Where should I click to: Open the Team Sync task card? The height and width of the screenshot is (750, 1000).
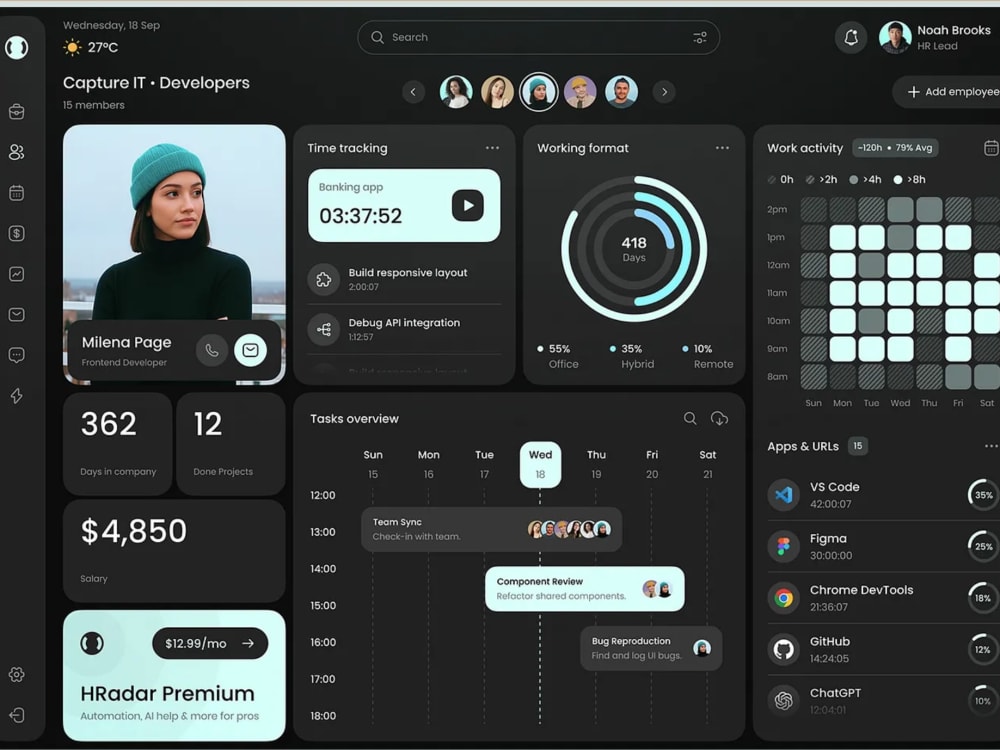point(491,529)
